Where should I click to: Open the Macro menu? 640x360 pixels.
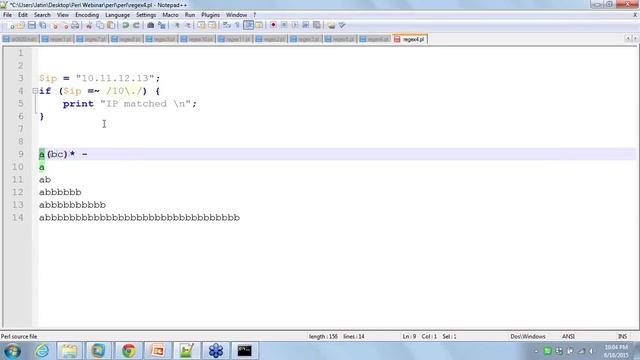click(170, 15)
